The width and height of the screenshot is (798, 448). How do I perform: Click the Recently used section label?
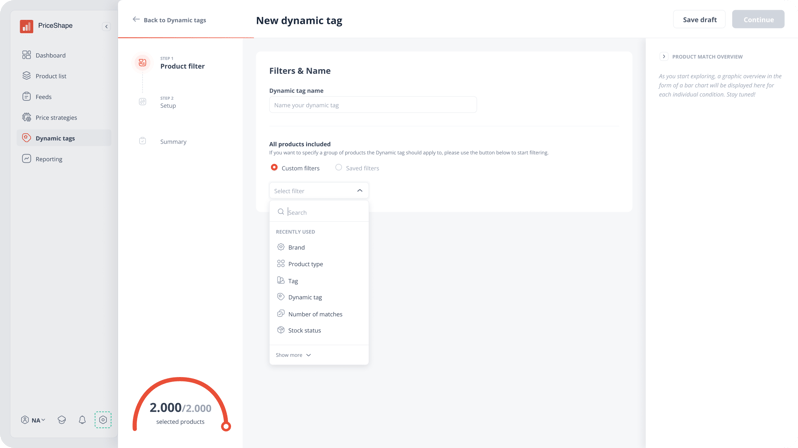coord(295,232)
